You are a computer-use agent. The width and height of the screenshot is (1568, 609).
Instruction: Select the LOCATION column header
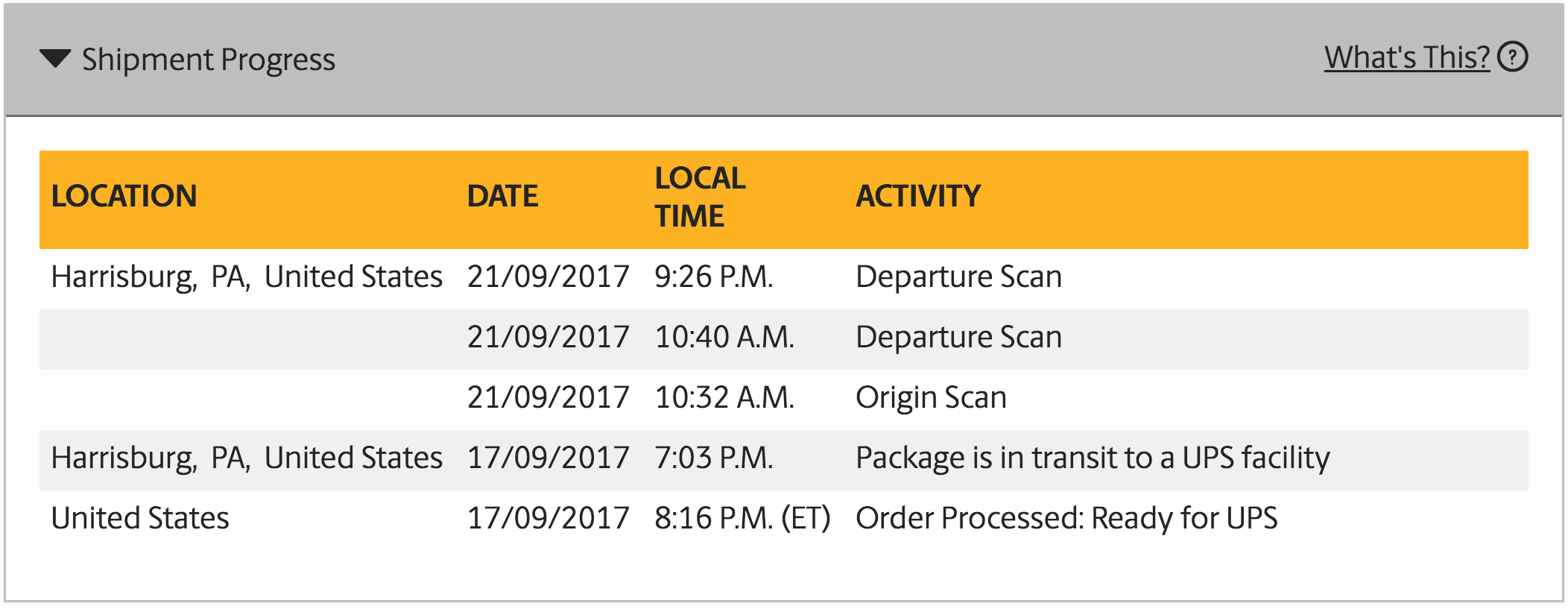point(124,196)
